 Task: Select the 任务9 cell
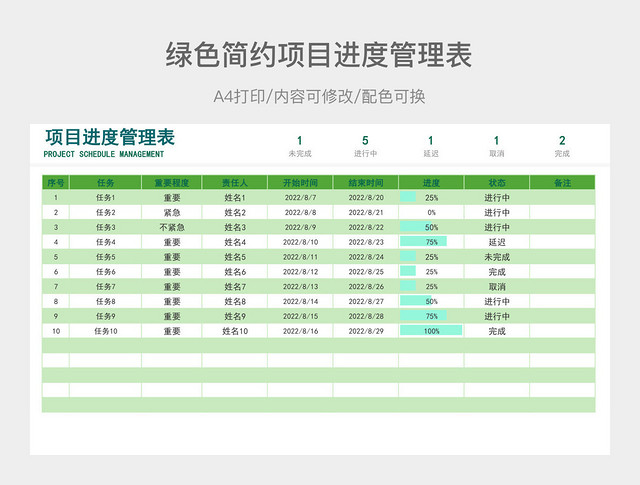105,316
